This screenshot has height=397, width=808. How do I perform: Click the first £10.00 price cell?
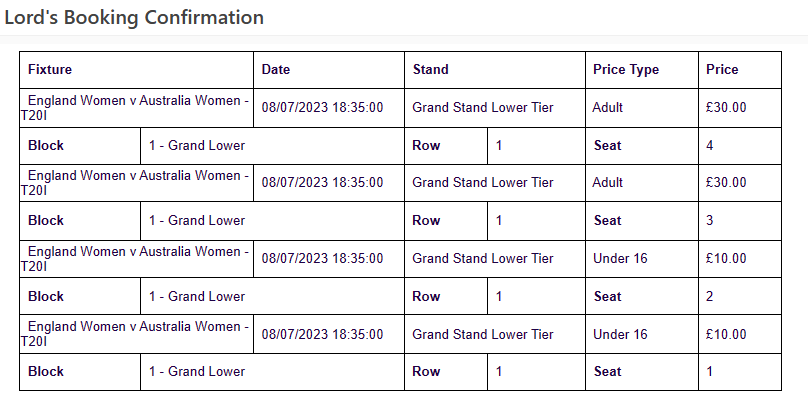click(739, 258)
